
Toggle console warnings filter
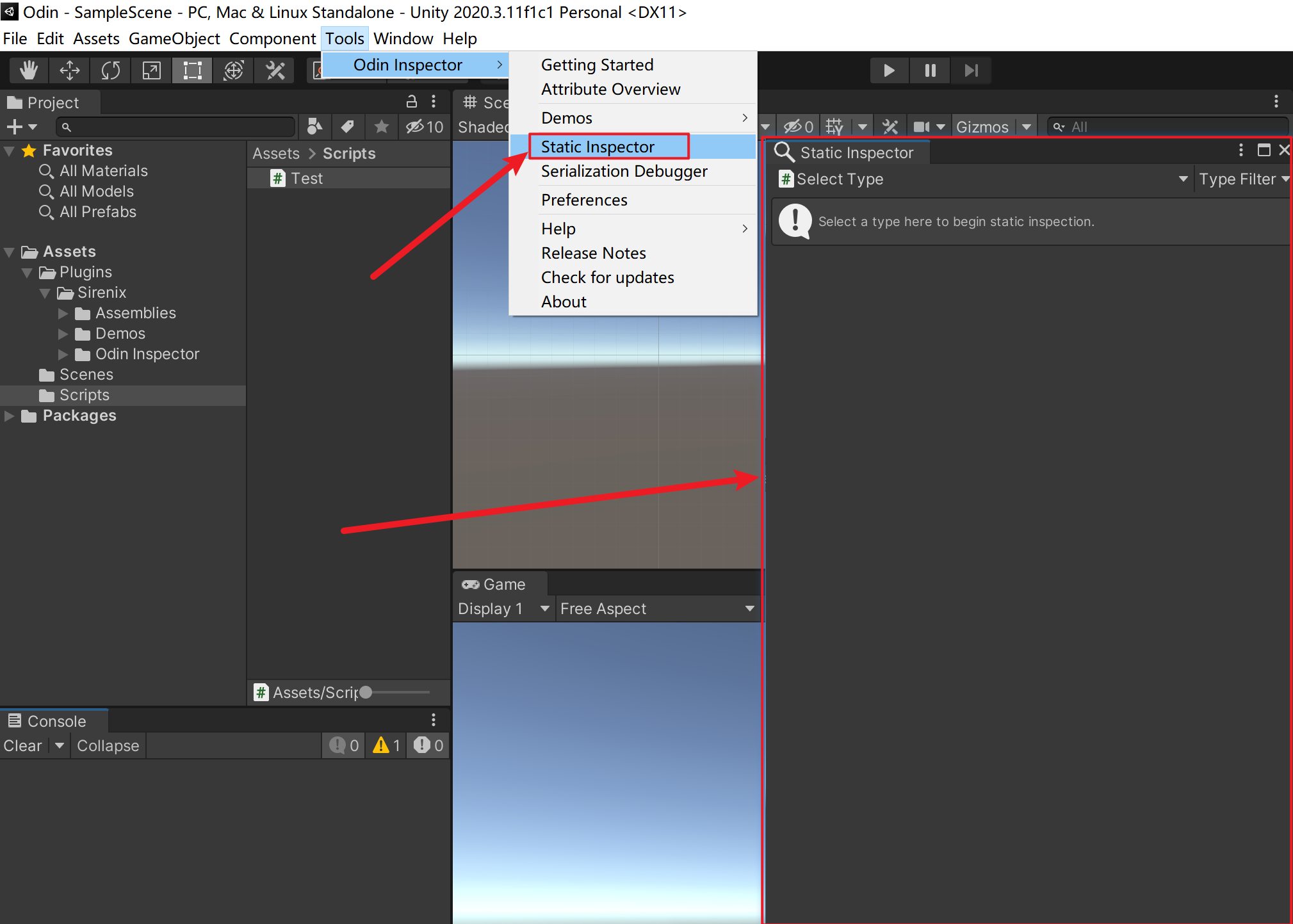click(x=386, y=745)
